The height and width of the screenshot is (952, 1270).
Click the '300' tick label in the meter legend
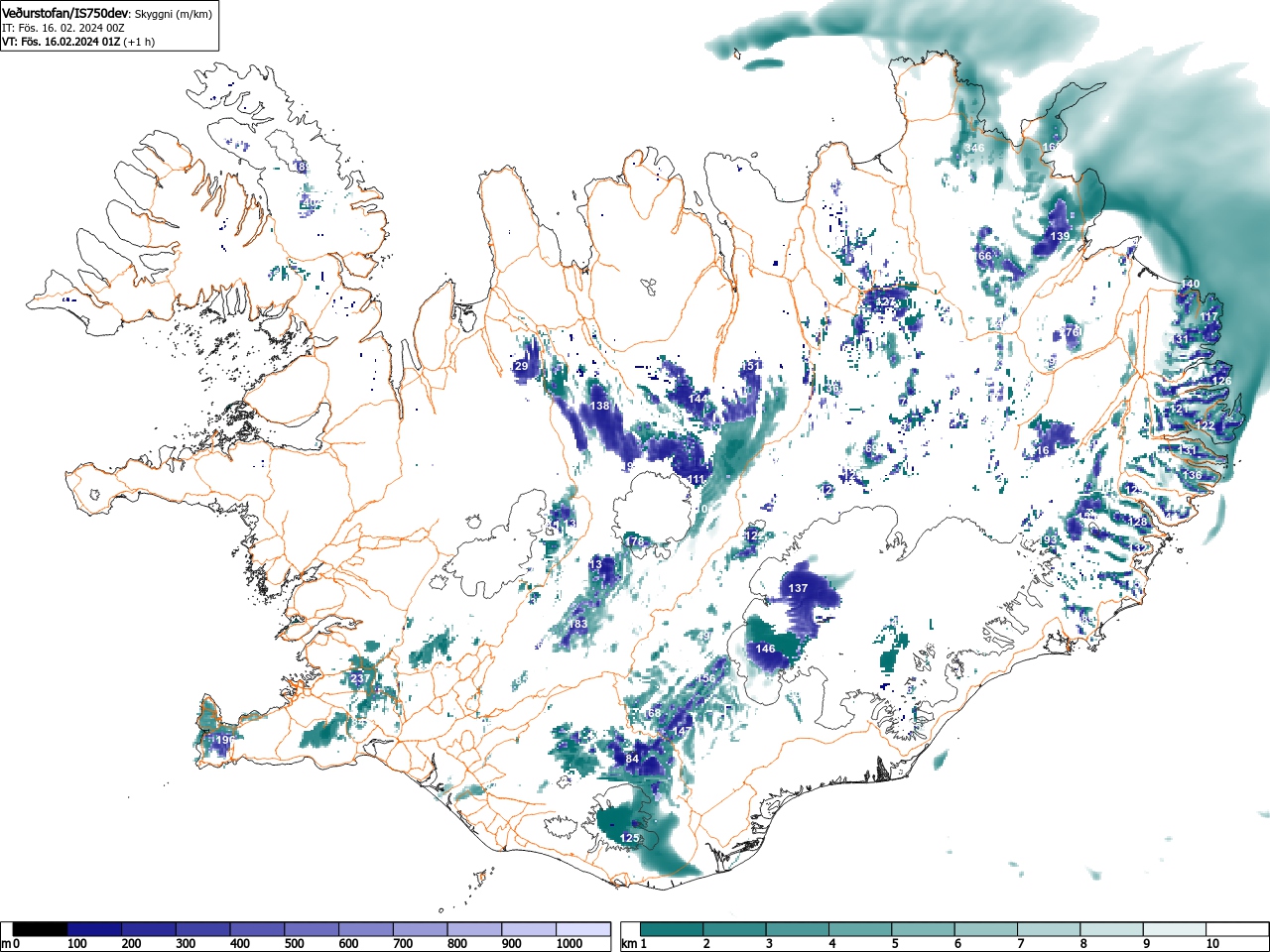[186, 944]
